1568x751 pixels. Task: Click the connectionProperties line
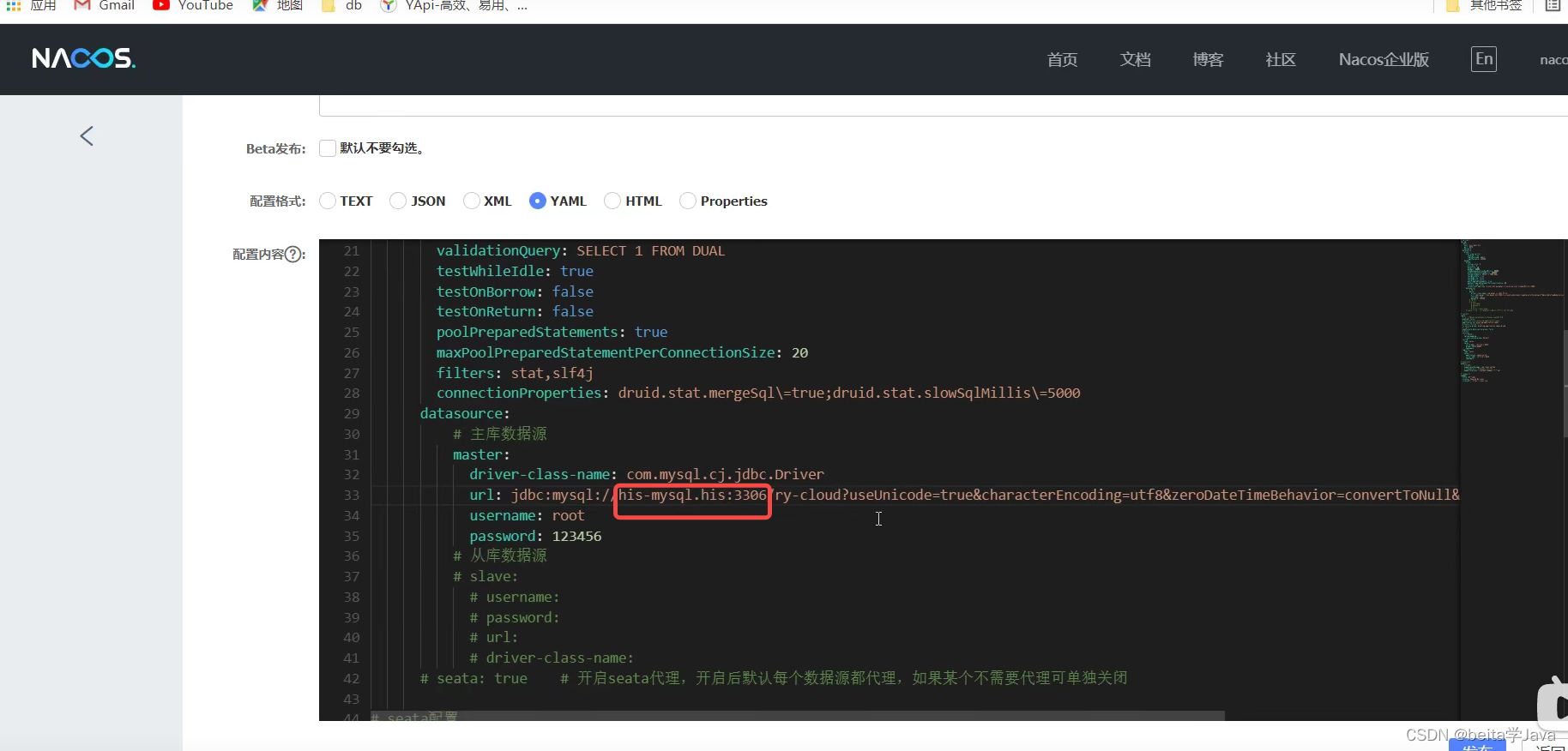758,393
